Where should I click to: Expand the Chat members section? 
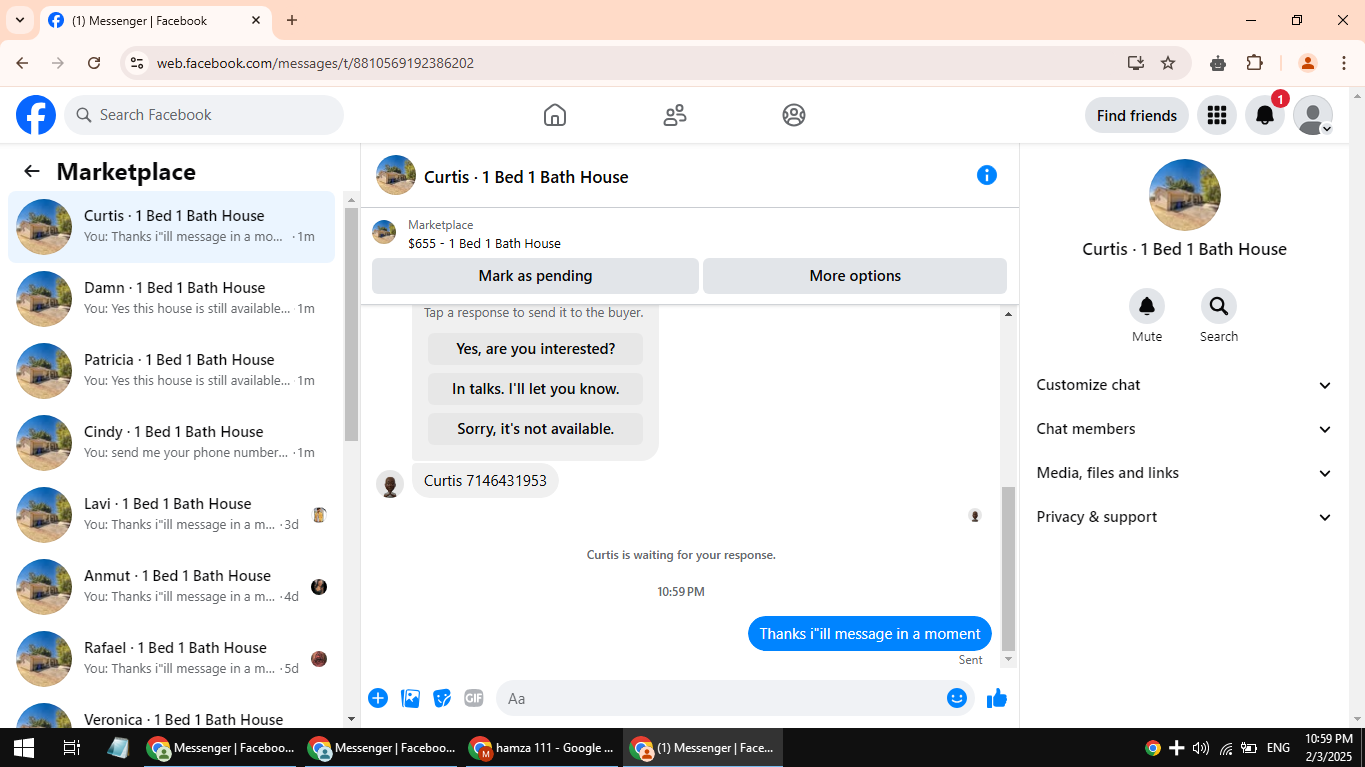(x=1185, y=429)
